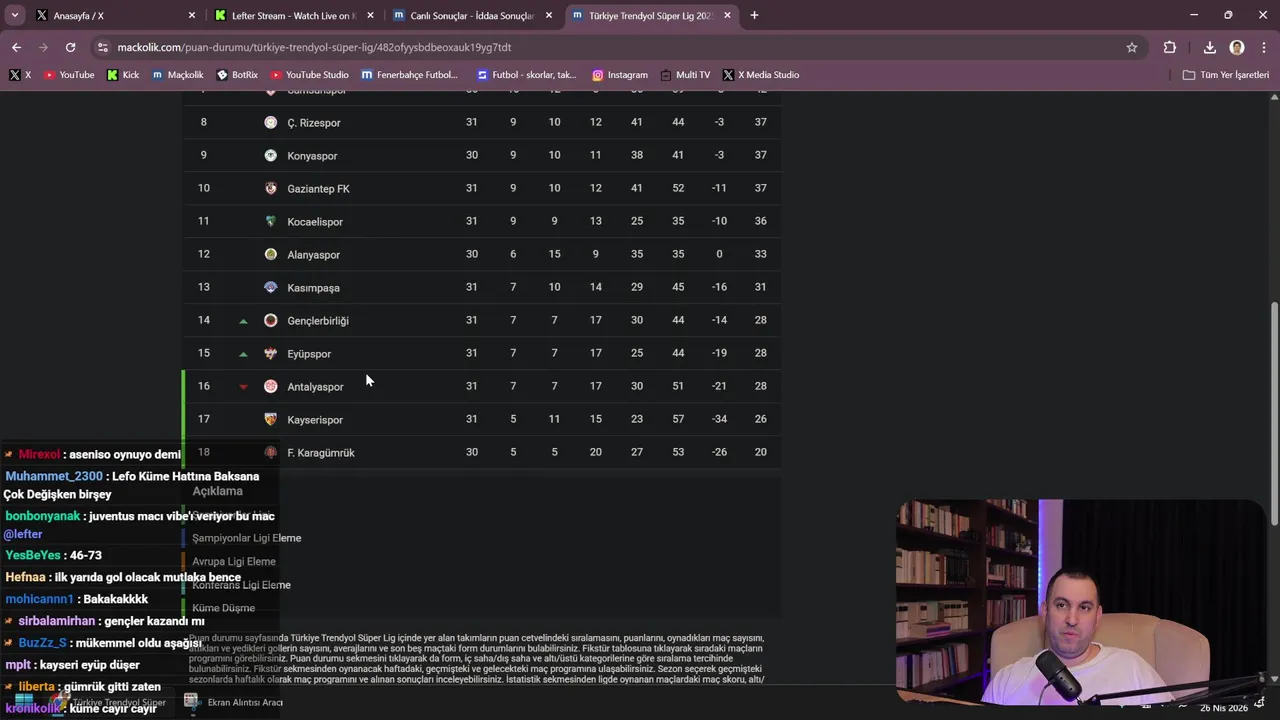Click the Kasımpaşa team logo
This screenshot has height=720, width=1280.
point(270,287)
